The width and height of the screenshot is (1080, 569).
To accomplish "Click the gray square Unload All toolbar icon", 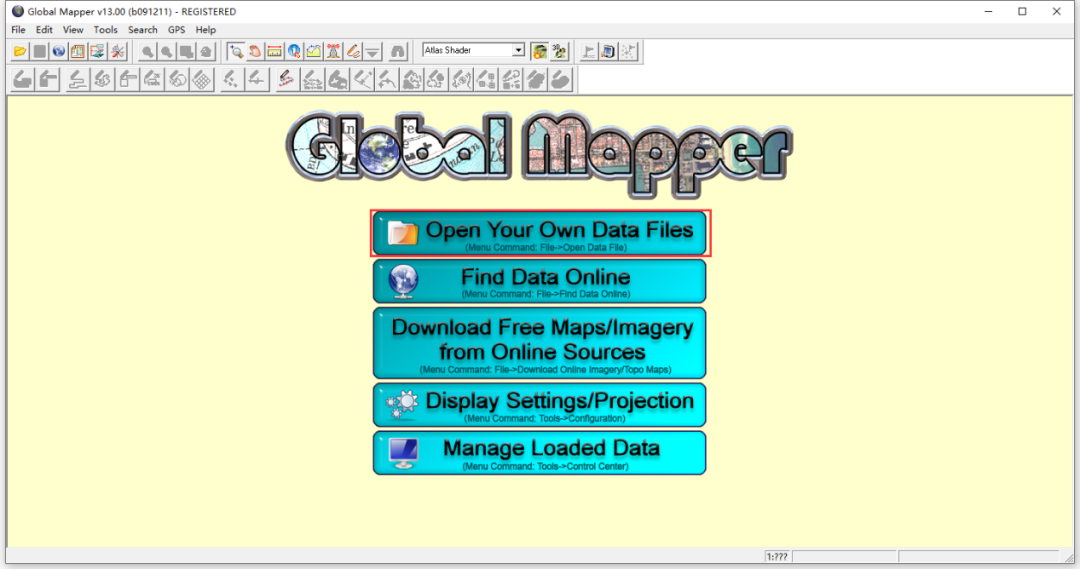I will [39, 51].
